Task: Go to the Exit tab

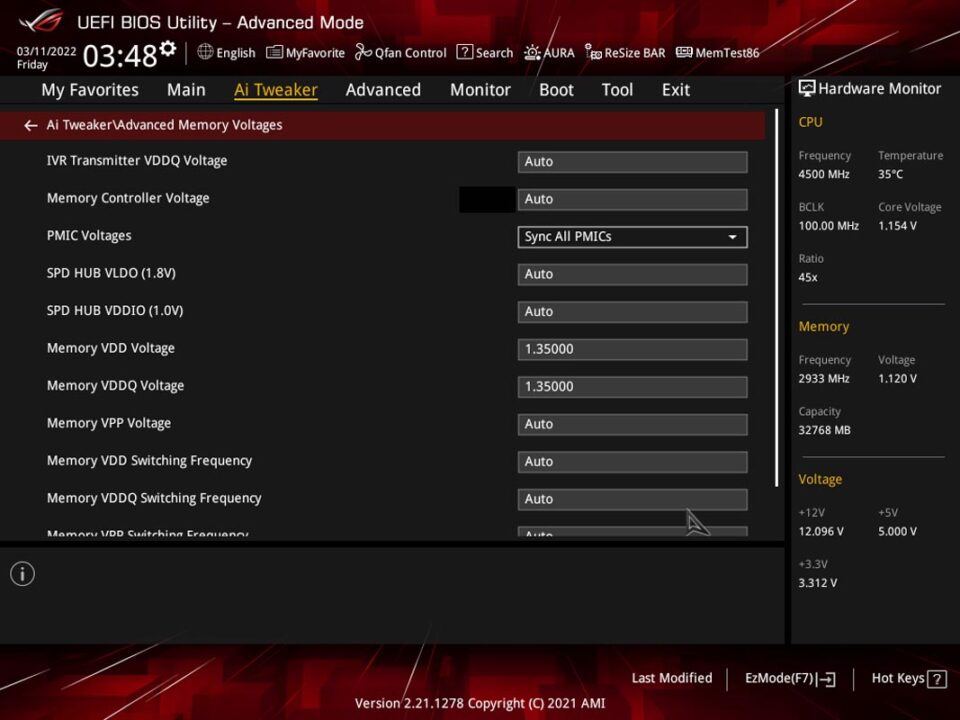Action: pyautogui.click(x=676, y=90)
